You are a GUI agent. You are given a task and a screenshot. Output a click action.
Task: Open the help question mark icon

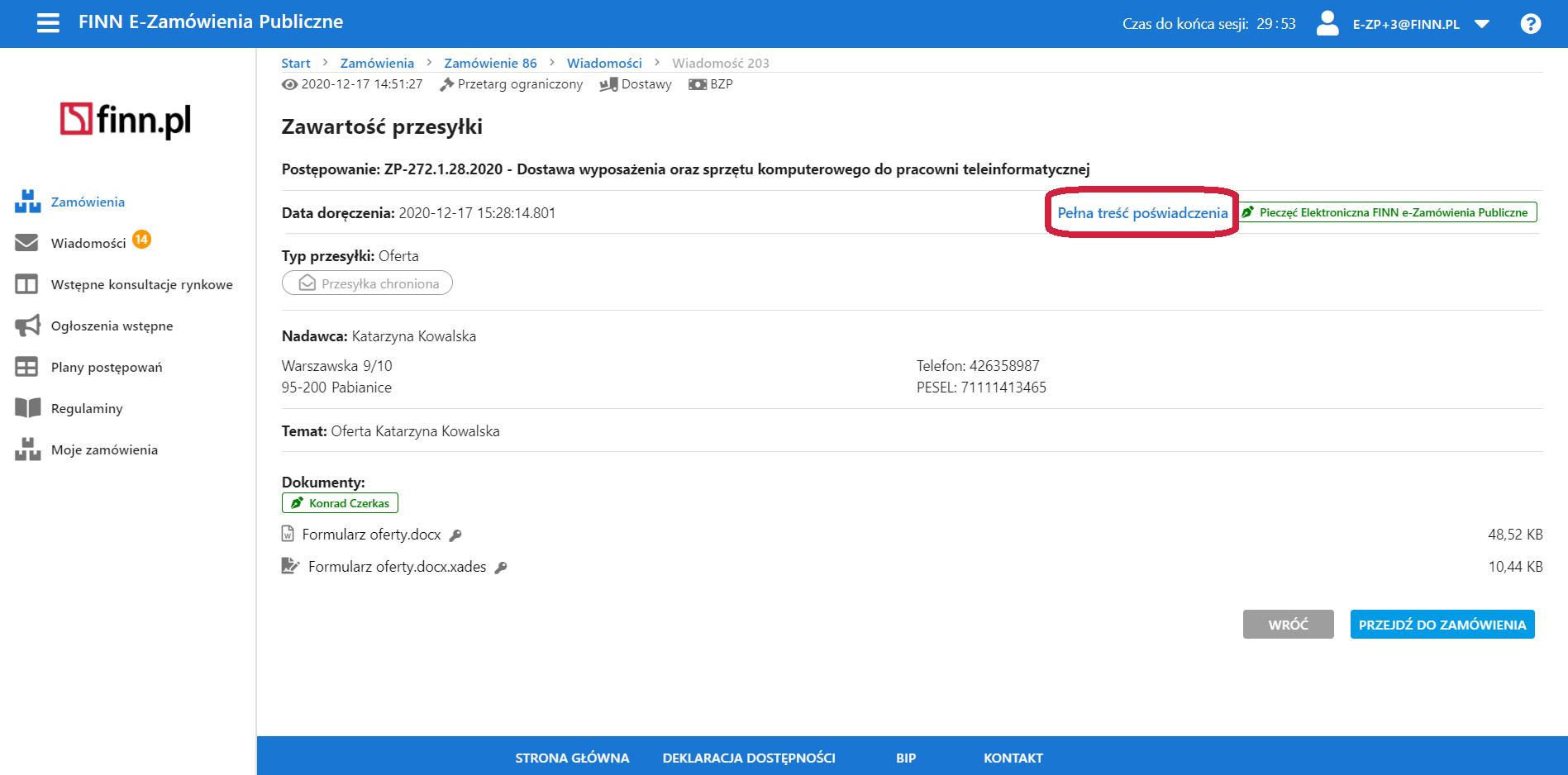tap(1531, 24)
